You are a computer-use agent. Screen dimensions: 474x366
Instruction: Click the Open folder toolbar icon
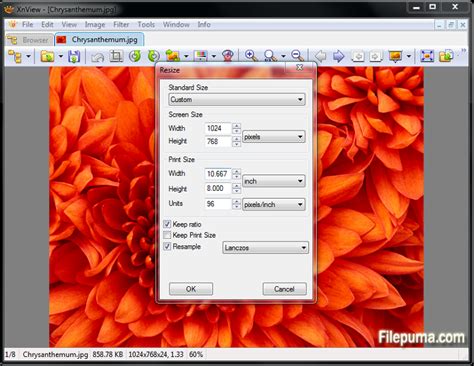coord(47,56)
